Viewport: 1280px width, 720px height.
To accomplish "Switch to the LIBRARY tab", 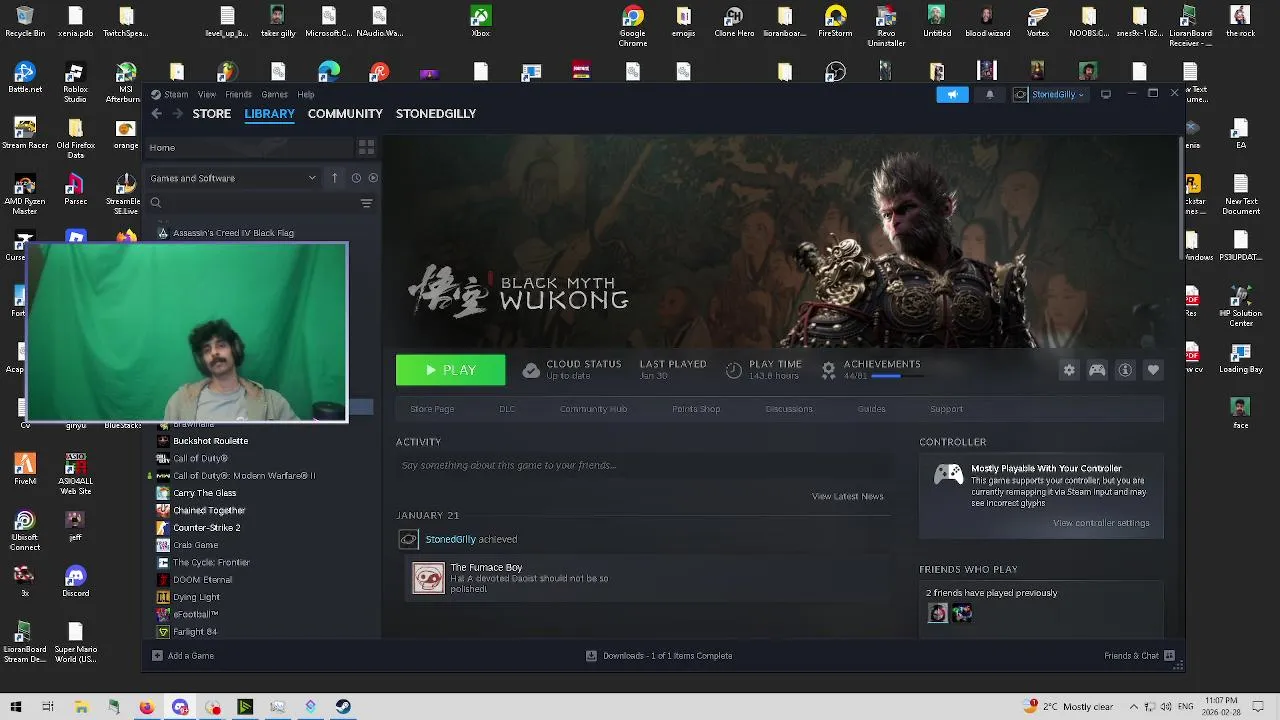I will tap(270, 114).
